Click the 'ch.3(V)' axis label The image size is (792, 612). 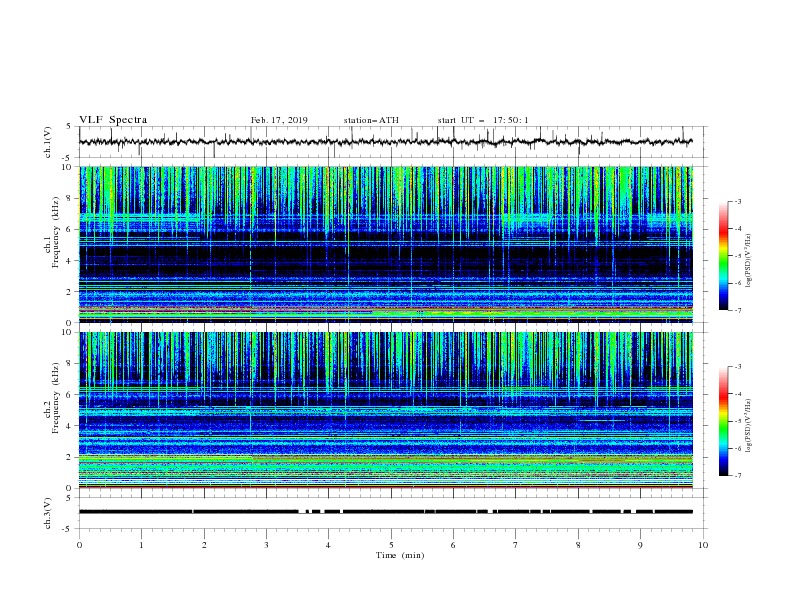pyautogui.click(x=48, y=513)
